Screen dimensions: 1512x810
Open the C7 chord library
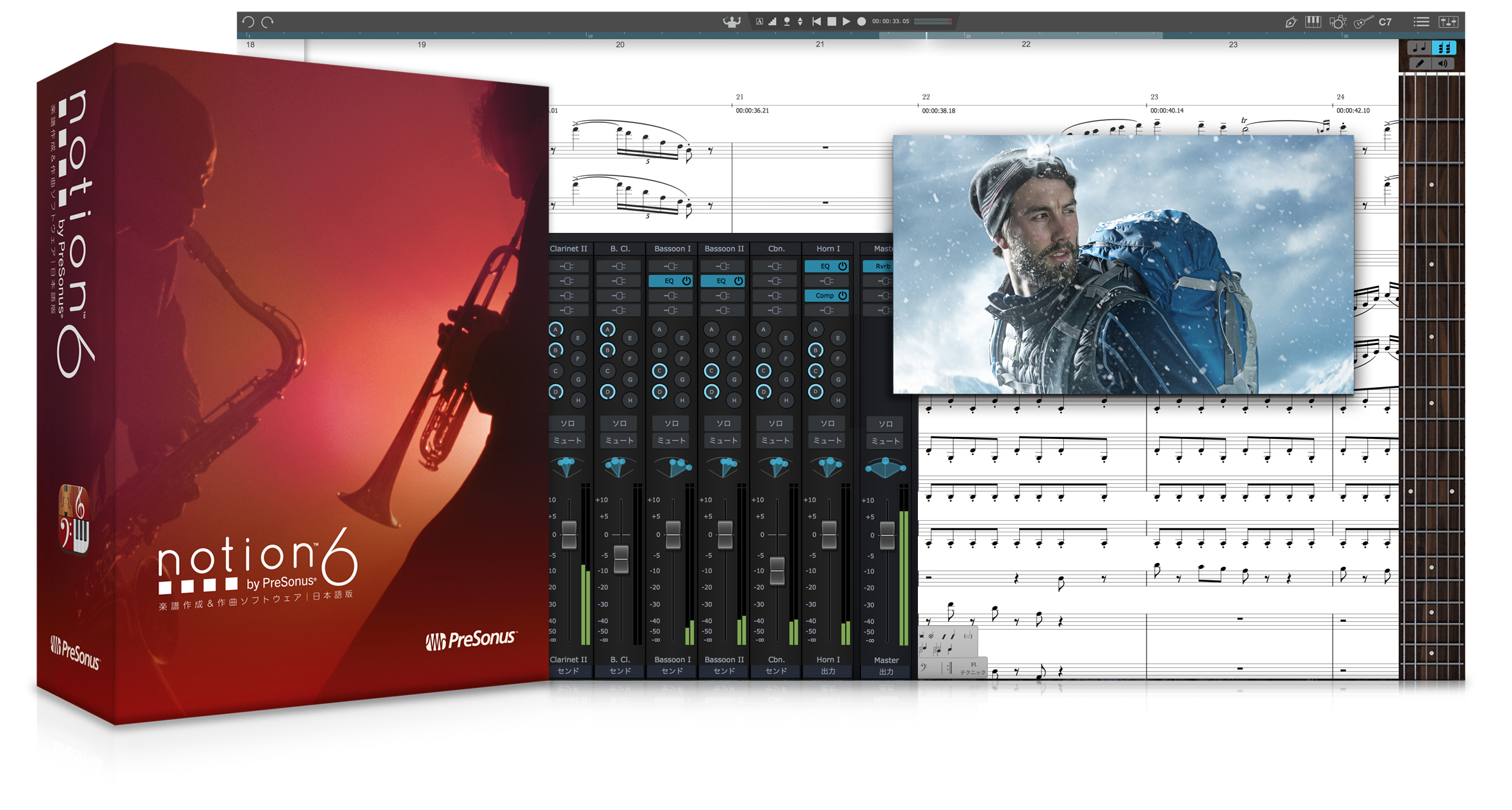click(1385, 22)
